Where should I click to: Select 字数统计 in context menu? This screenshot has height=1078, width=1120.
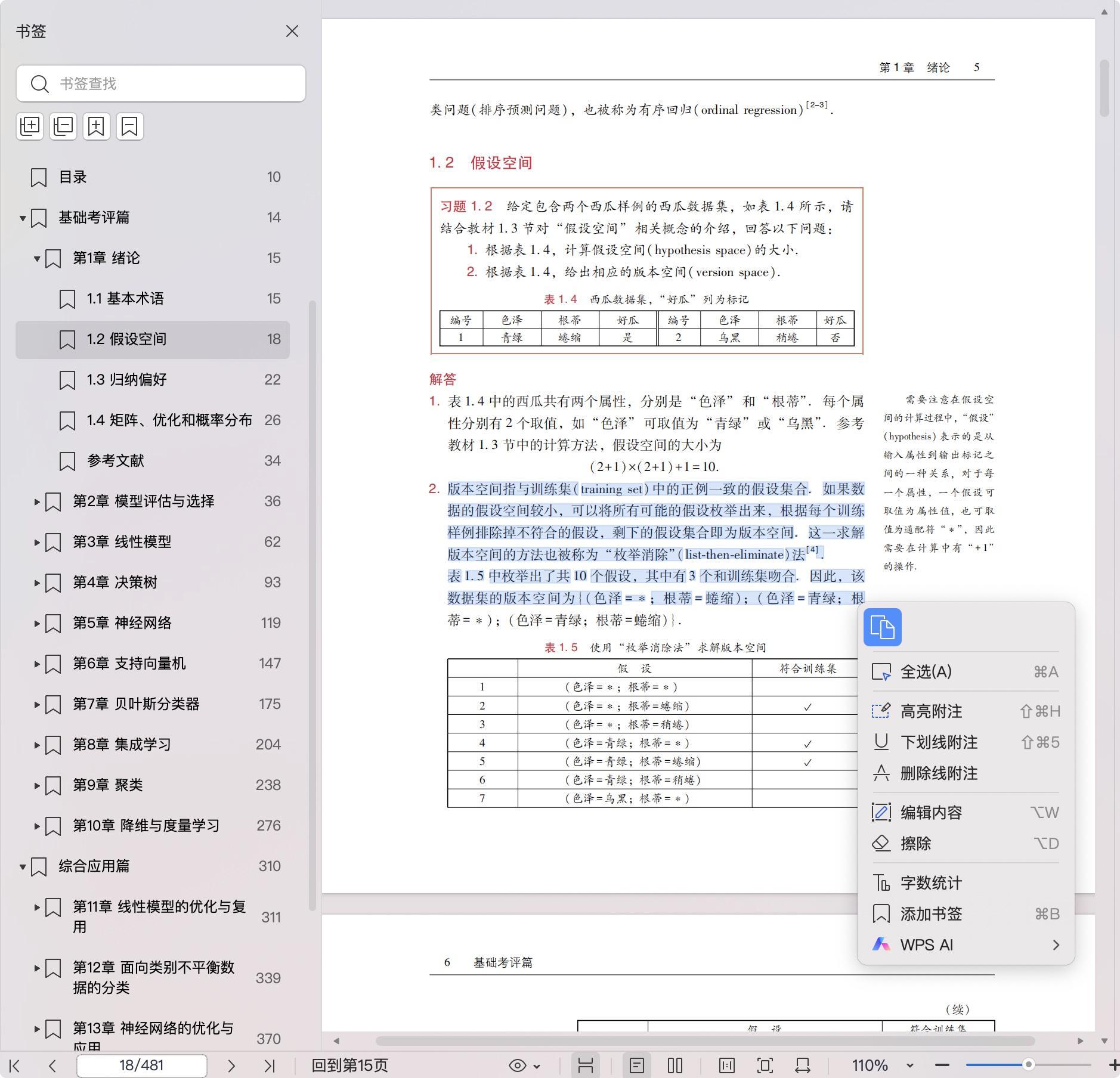pyautogui.click(x=931, y=883)
